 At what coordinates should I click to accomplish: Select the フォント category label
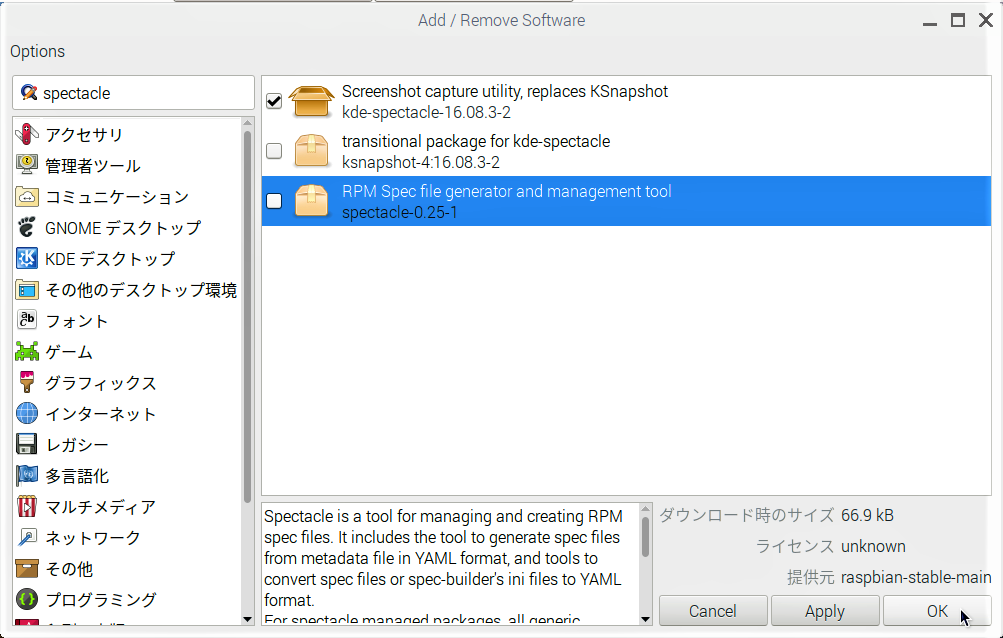pos(77,321)
